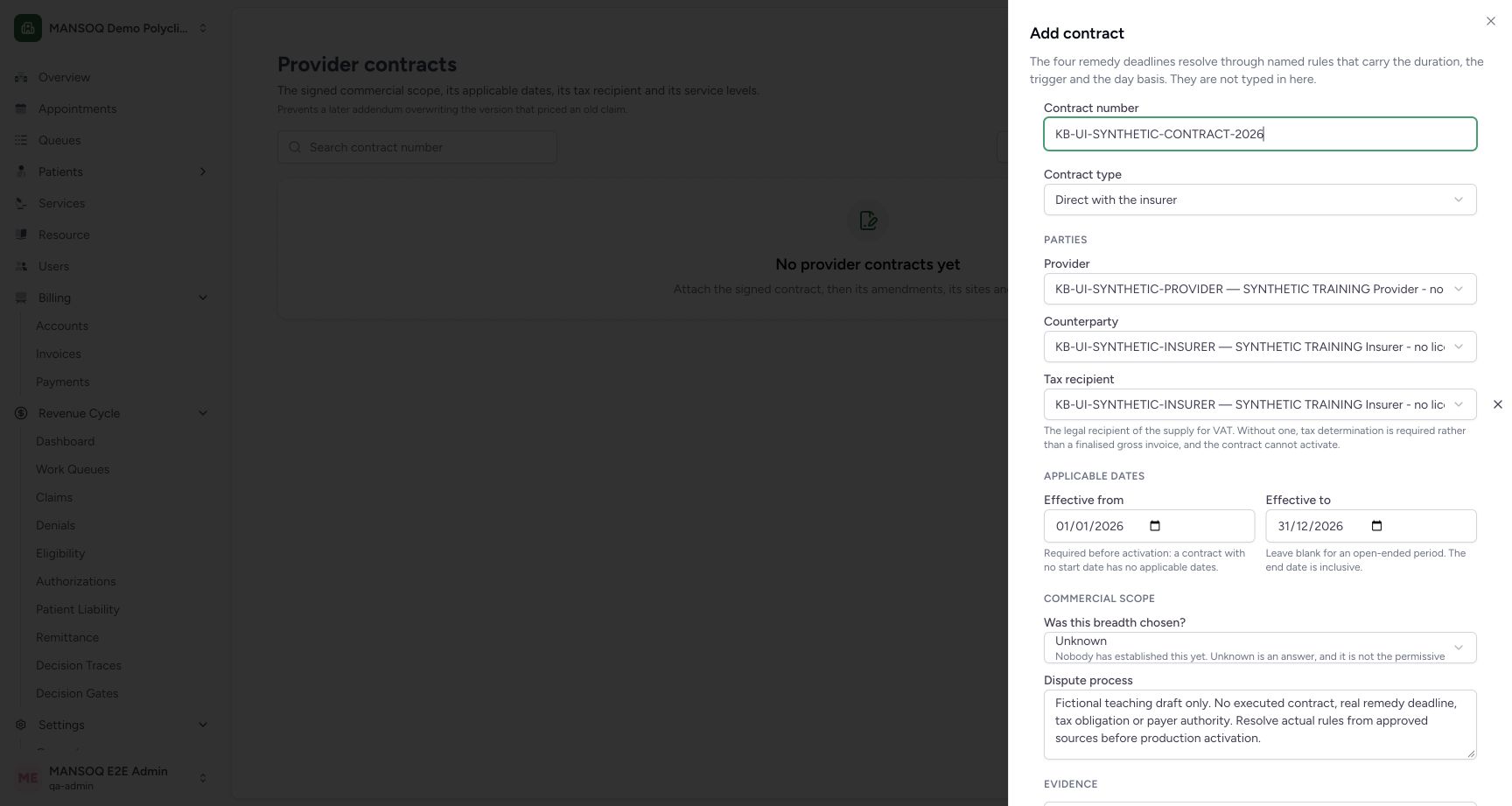Click the Users group icon
1512x806 pixels.
(x=21, y=266)
